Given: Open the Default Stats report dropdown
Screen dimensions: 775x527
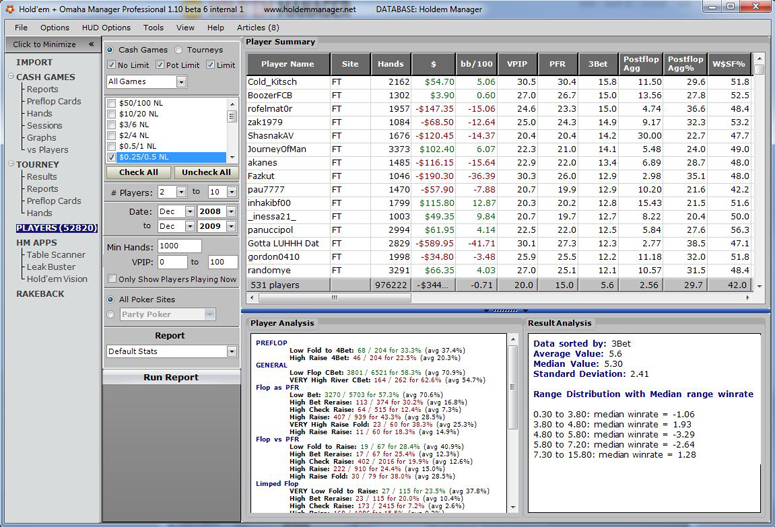Looking at the screenshot, I should coord(231,351).
